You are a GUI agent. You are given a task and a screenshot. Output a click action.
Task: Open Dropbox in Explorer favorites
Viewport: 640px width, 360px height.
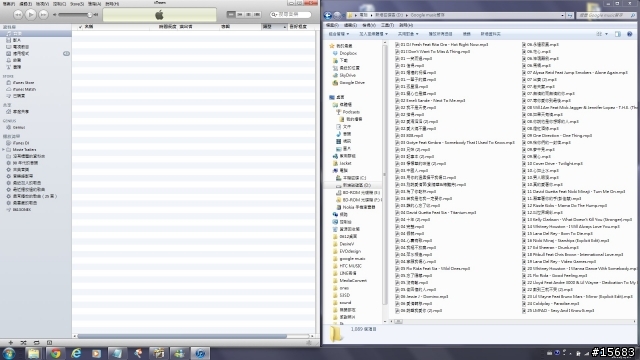pos(345,53)
